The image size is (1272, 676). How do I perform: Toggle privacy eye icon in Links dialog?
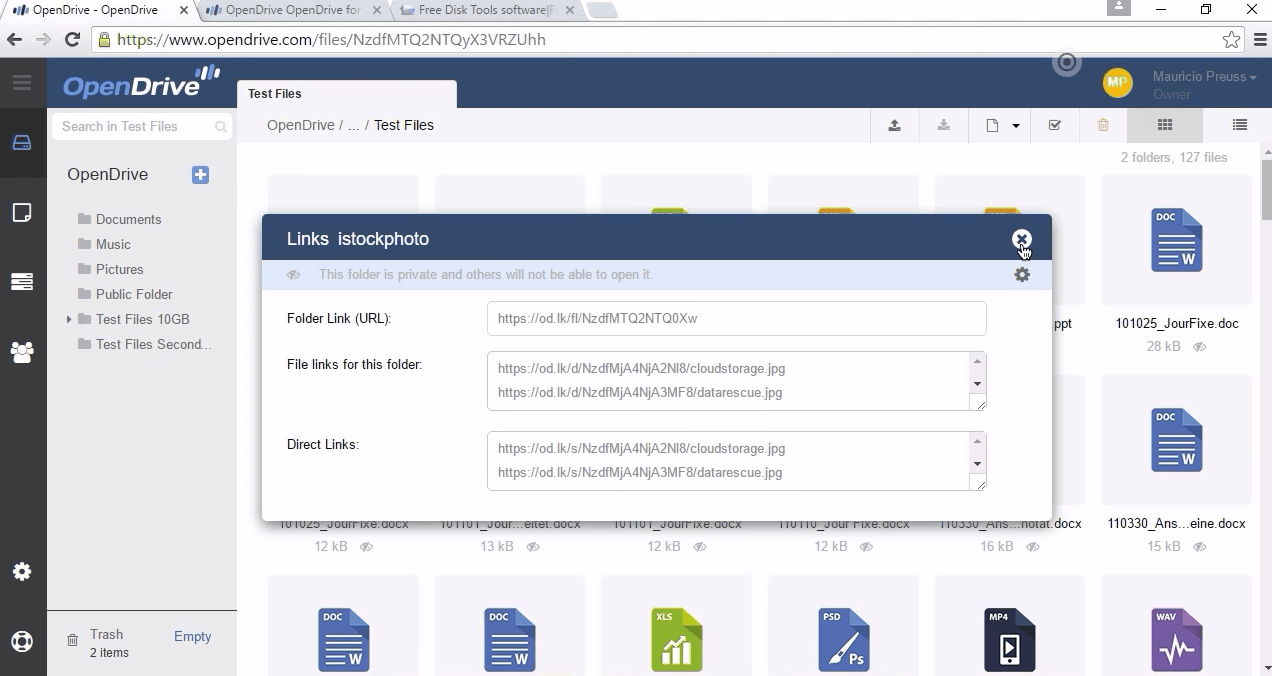pyautogui.click(x=293, y=274)
